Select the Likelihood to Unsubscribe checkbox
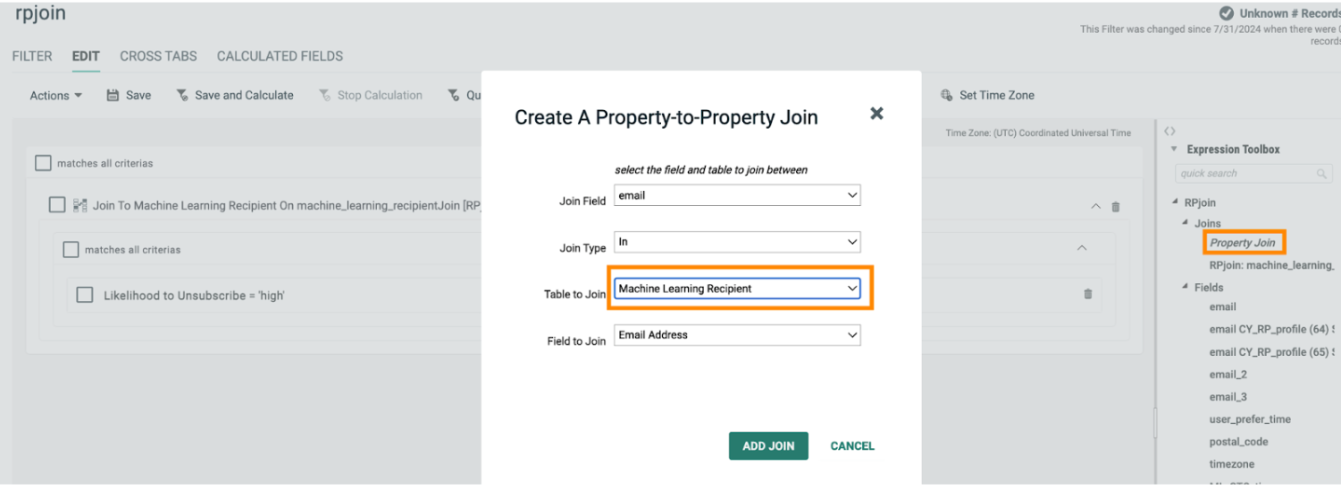This screenshot has height=487, width=1341. [85, 295]
